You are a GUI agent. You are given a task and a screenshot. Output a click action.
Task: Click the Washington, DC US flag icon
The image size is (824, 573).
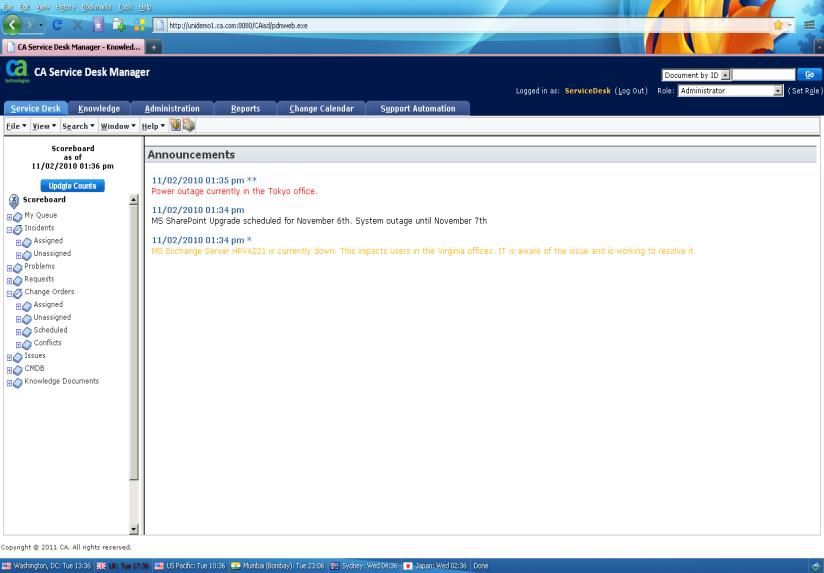point(6,566)
